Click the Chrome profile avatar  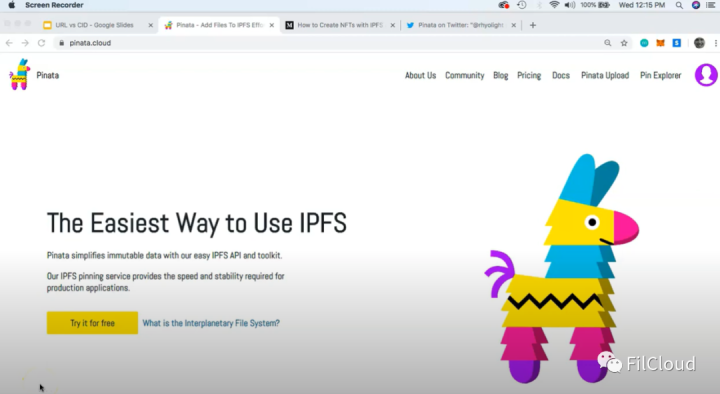click(699, 43)
